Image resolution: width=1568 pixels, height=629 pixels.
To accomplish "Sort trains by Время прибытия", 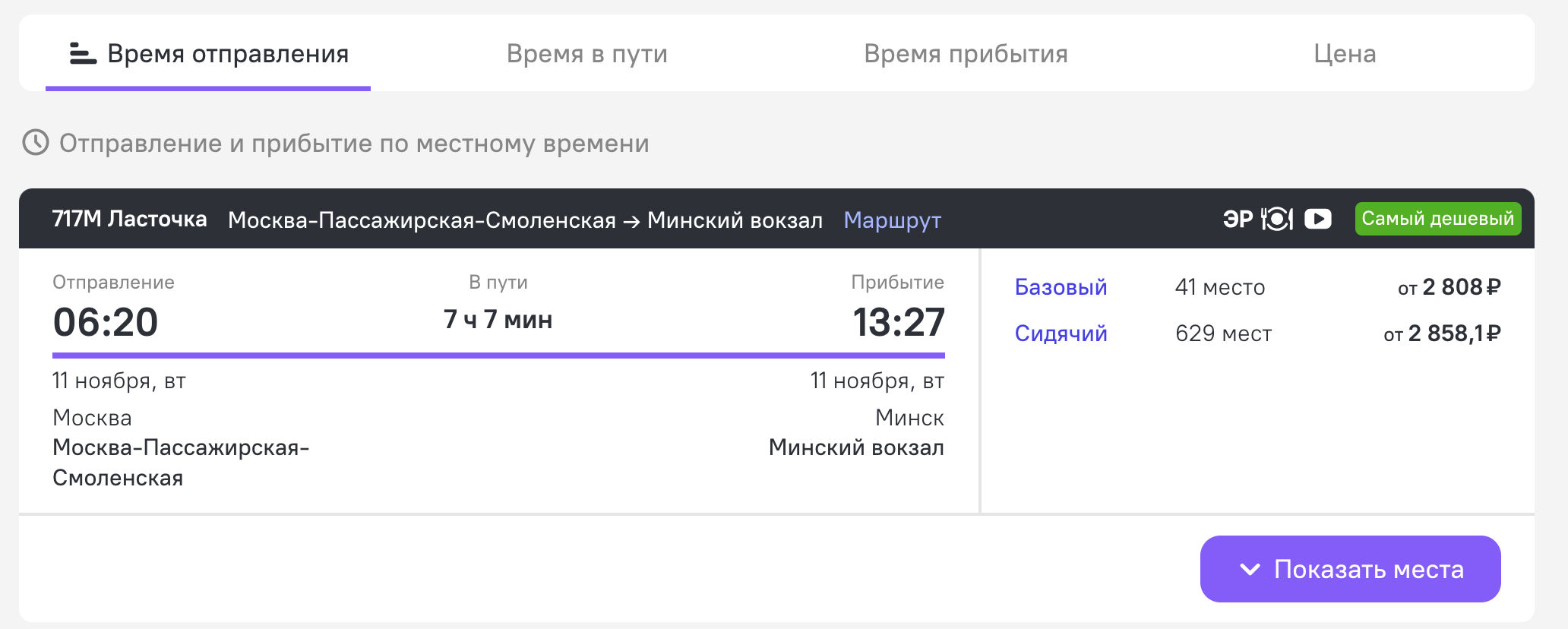I will pyautogui.click(x=966, y=54).
